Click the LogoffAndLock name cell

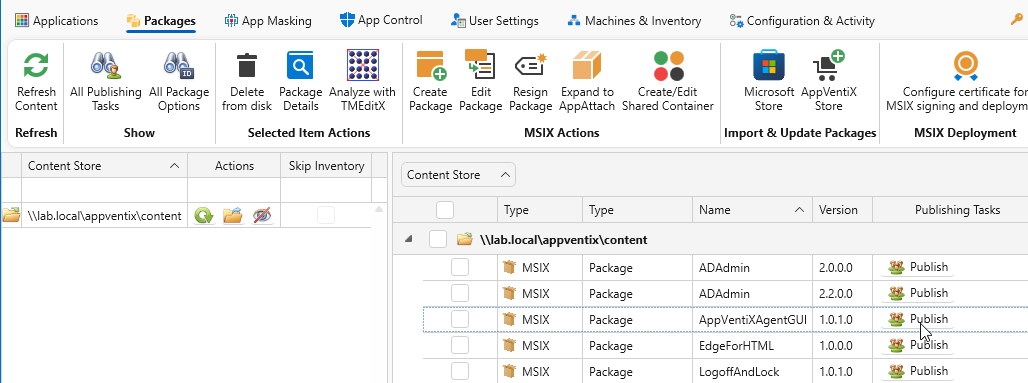[753, 371]
